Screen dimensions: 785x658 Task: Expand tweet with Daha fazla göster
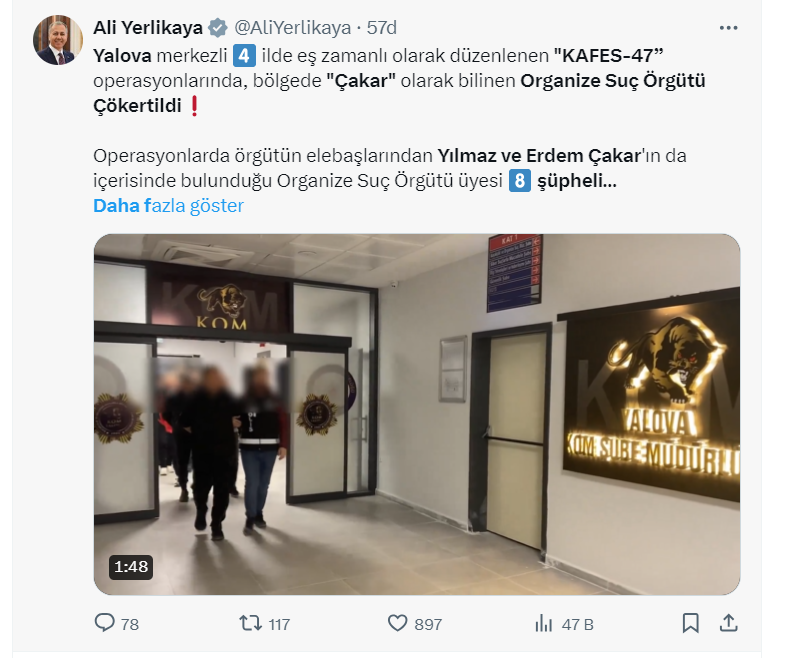tap(168, 205)
